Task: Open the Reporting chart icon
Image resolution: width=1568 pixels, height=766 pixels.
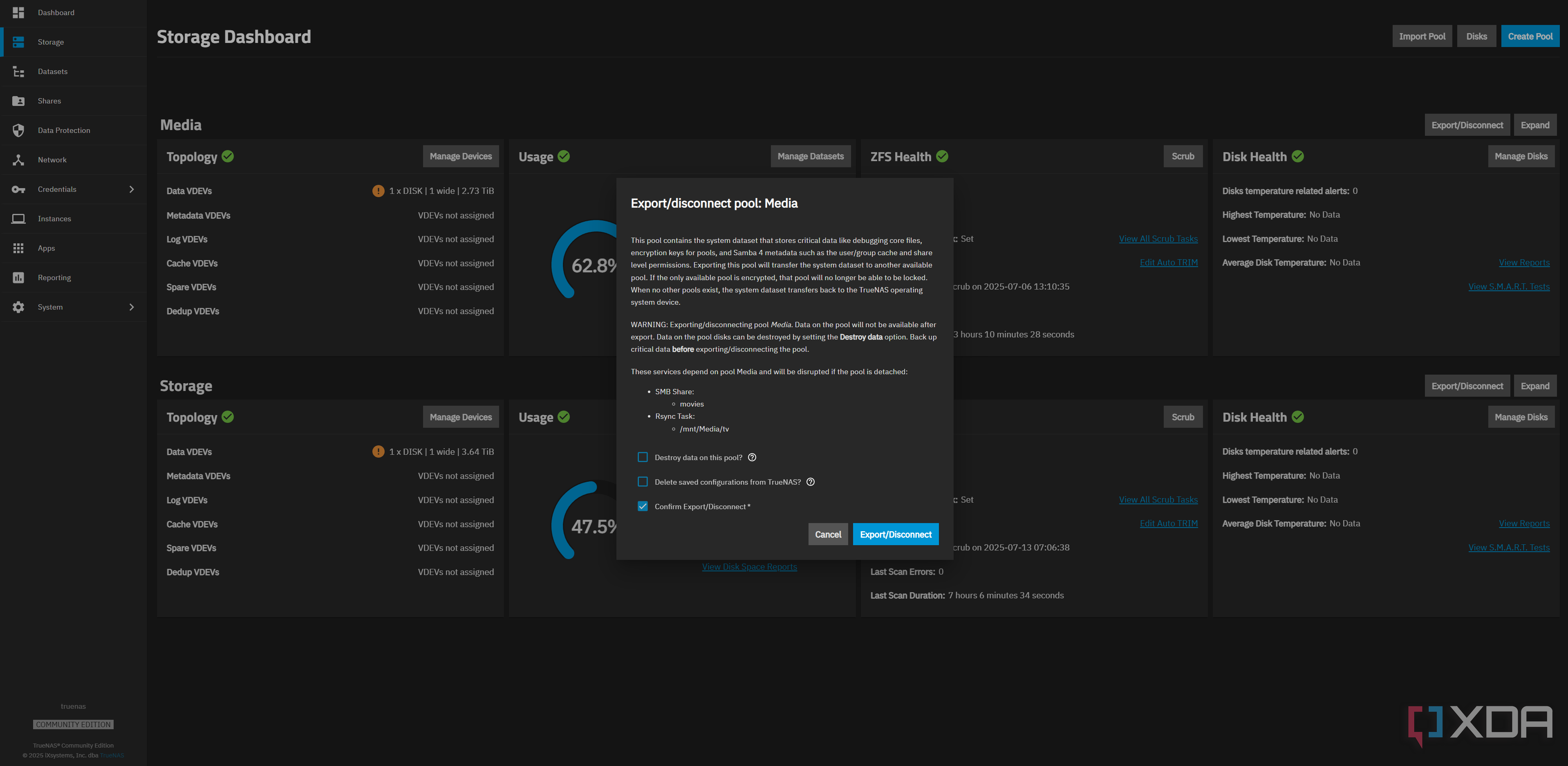Action: pyautogui.click(x=18, y=278)
